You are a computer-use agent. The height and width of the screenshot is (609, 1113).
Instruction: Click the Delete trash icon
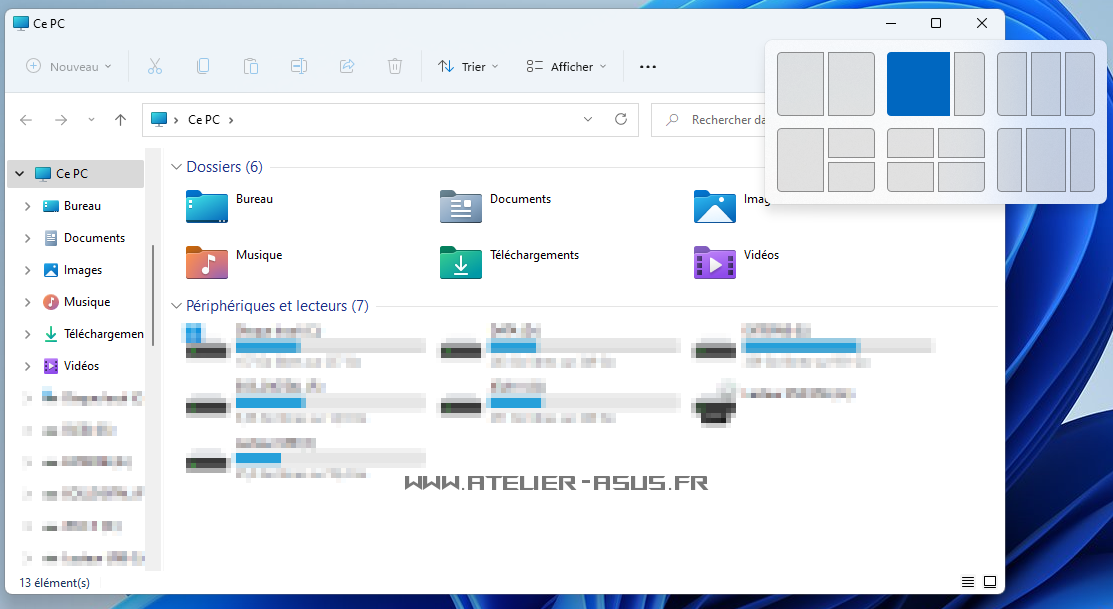tap(395, 67)
